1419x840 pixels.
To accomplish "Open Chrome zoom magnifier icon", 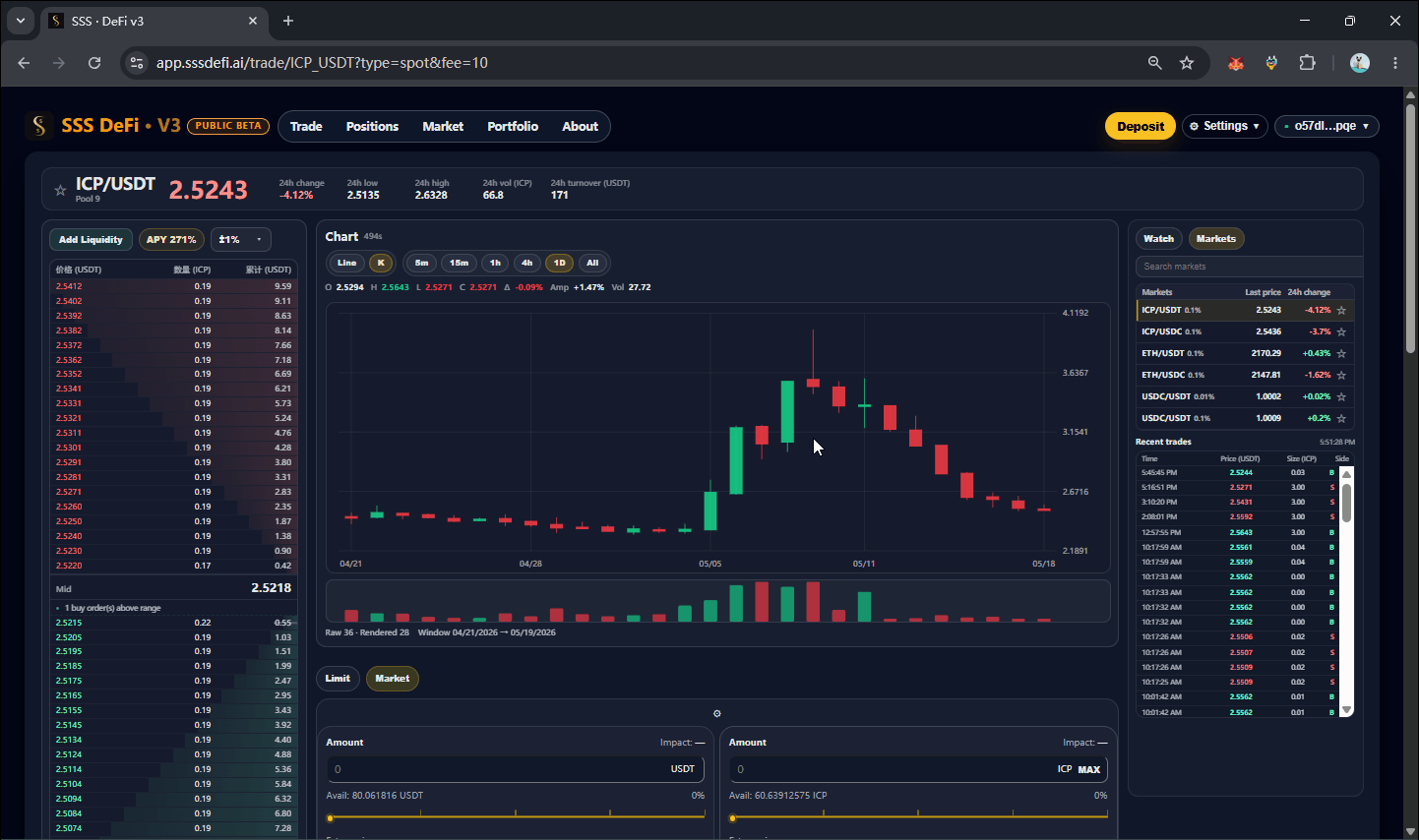I will click(x=1155, y=63).
